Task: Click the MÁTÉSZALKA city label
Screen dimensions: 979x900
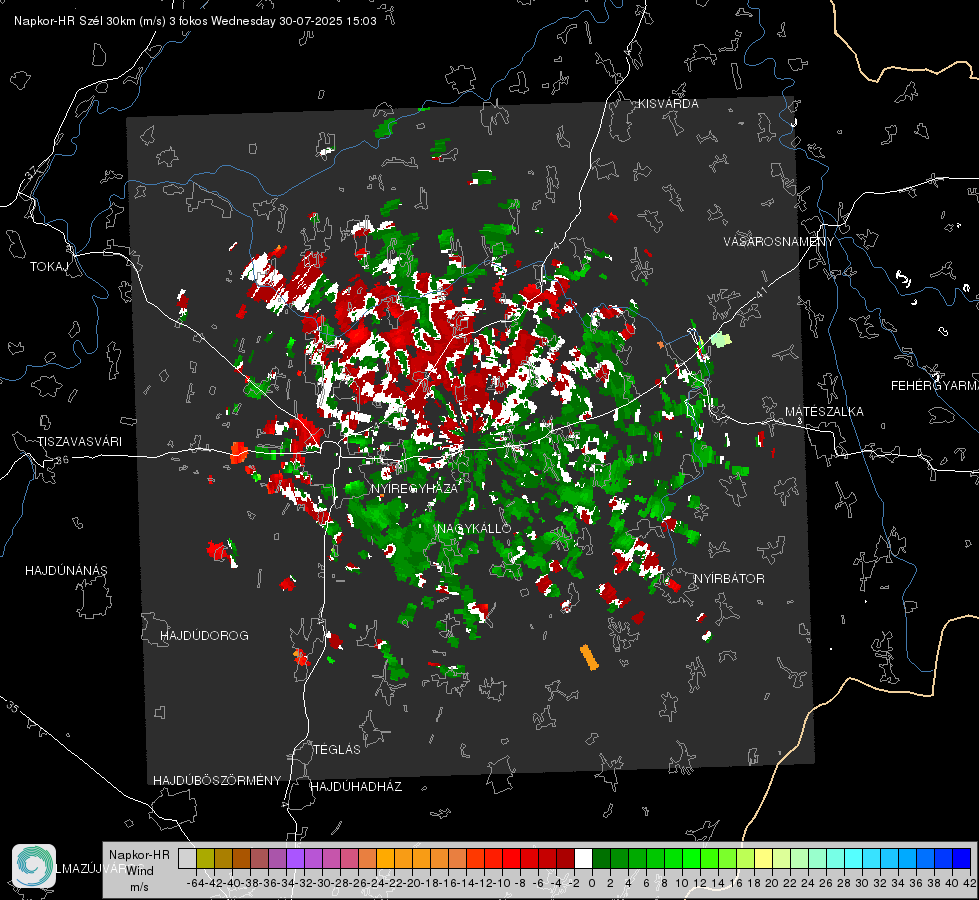Action: (x=824, y=412)
